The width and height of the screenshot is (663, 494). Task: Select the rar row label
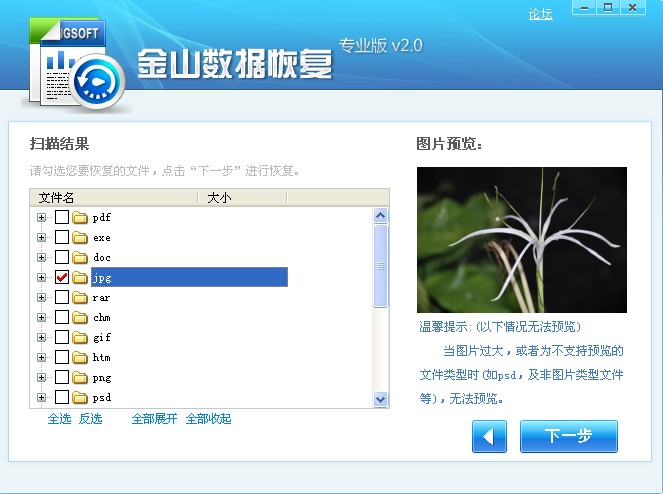102,298
